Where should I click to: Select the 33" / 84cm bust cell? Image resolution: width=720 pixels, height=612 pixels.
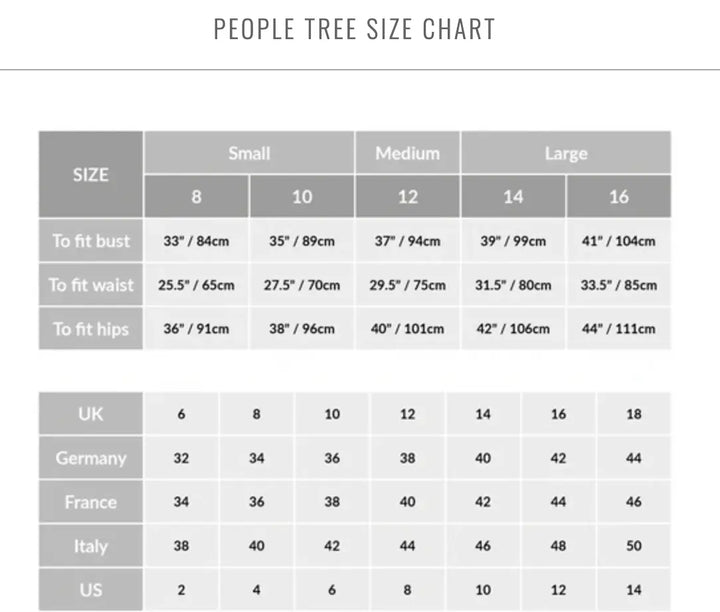pyautogui.click(x=196, y=241)
